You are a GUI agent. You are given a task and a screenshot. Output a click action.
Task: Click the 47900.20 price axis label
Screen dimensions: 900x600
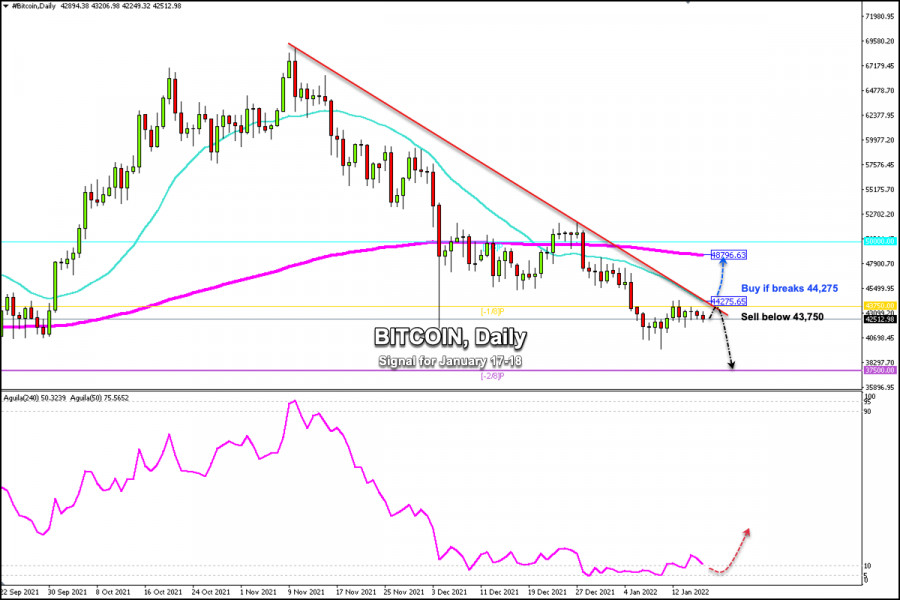tap(879, 264)
